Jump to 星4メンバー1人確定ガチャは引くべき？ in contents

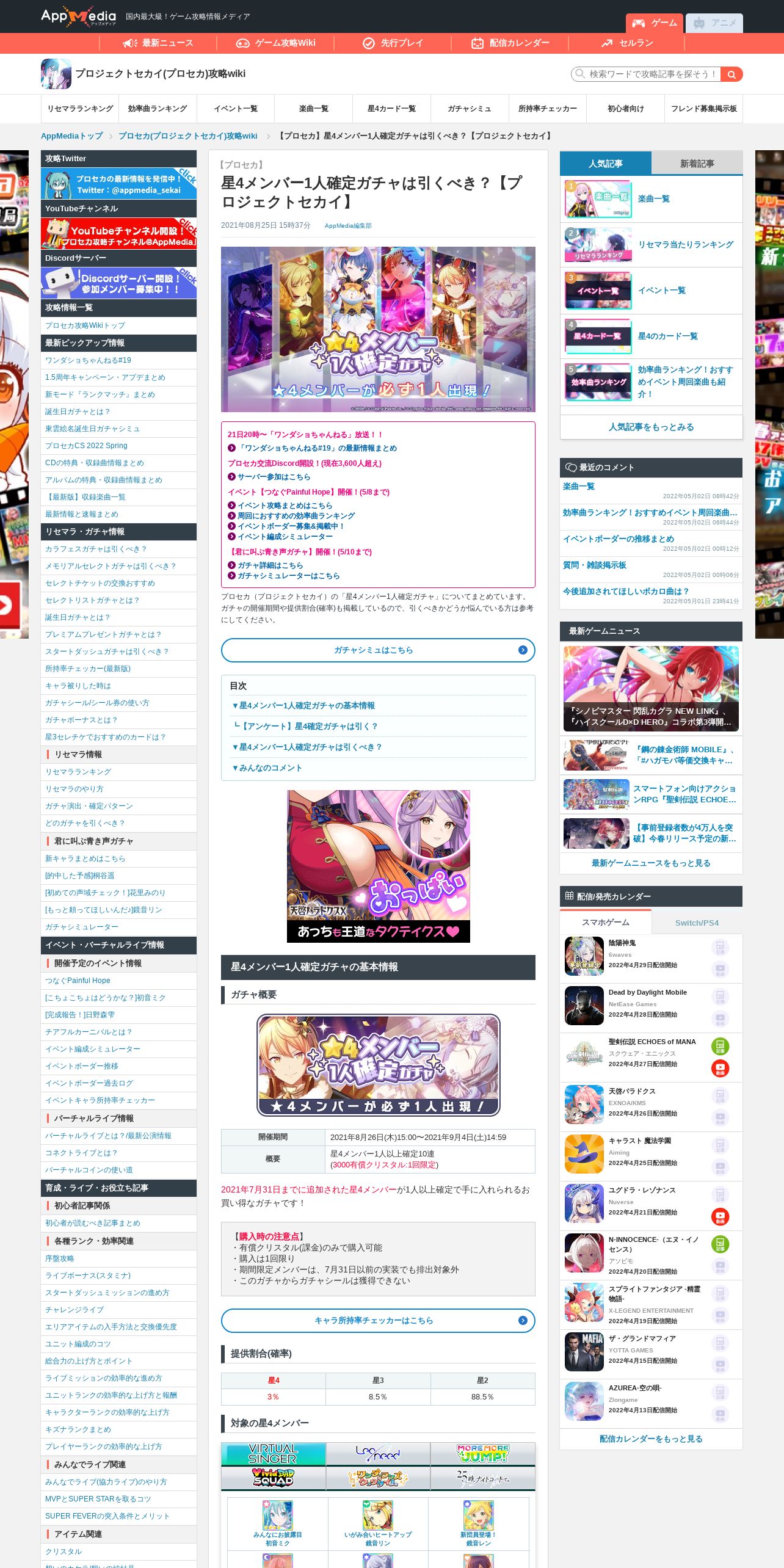click(x=307, y=747)
